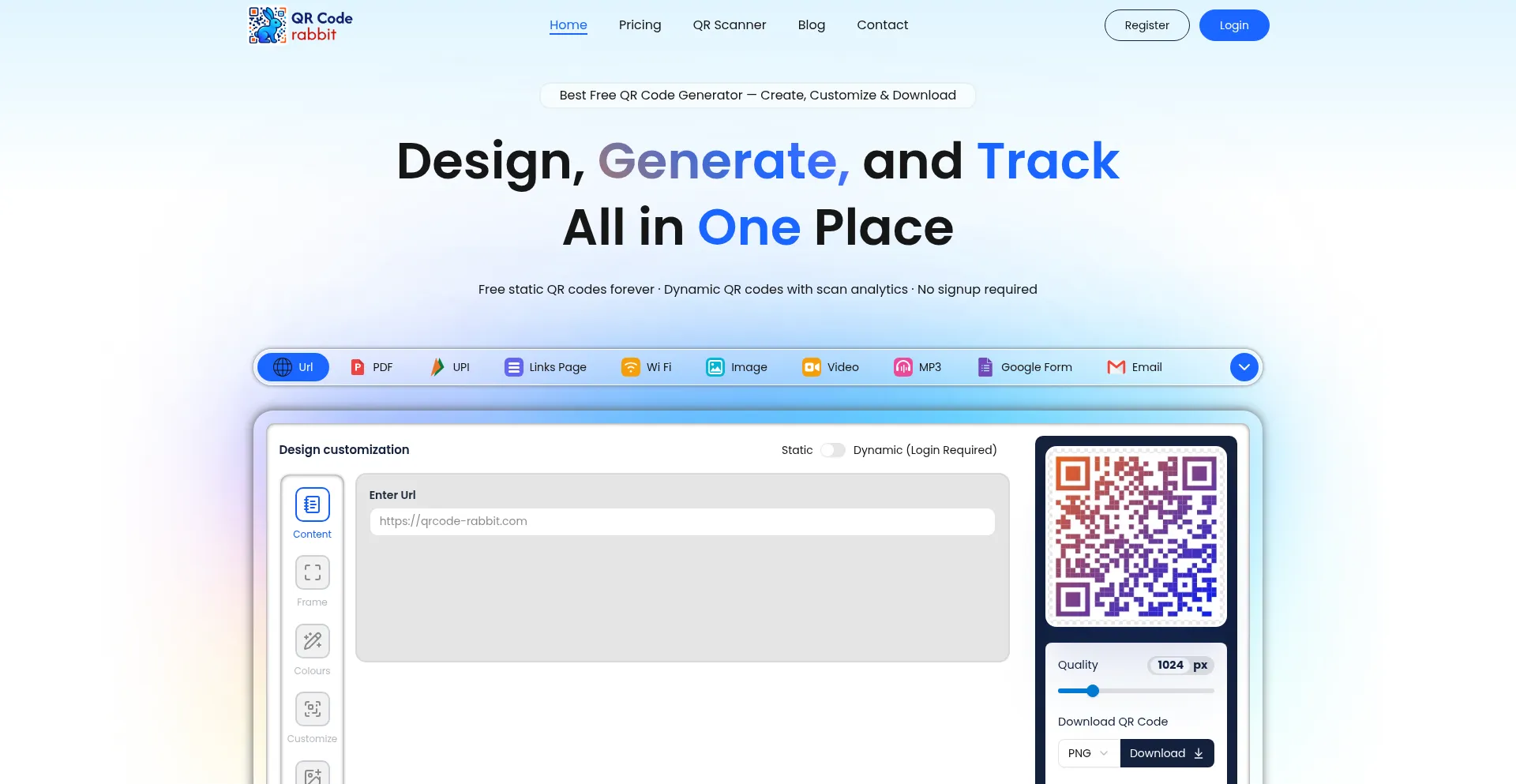The image size is (1516, 784).
Task: Open the Colours section icon
Action: pyautogui.click(x=313, y=641)
